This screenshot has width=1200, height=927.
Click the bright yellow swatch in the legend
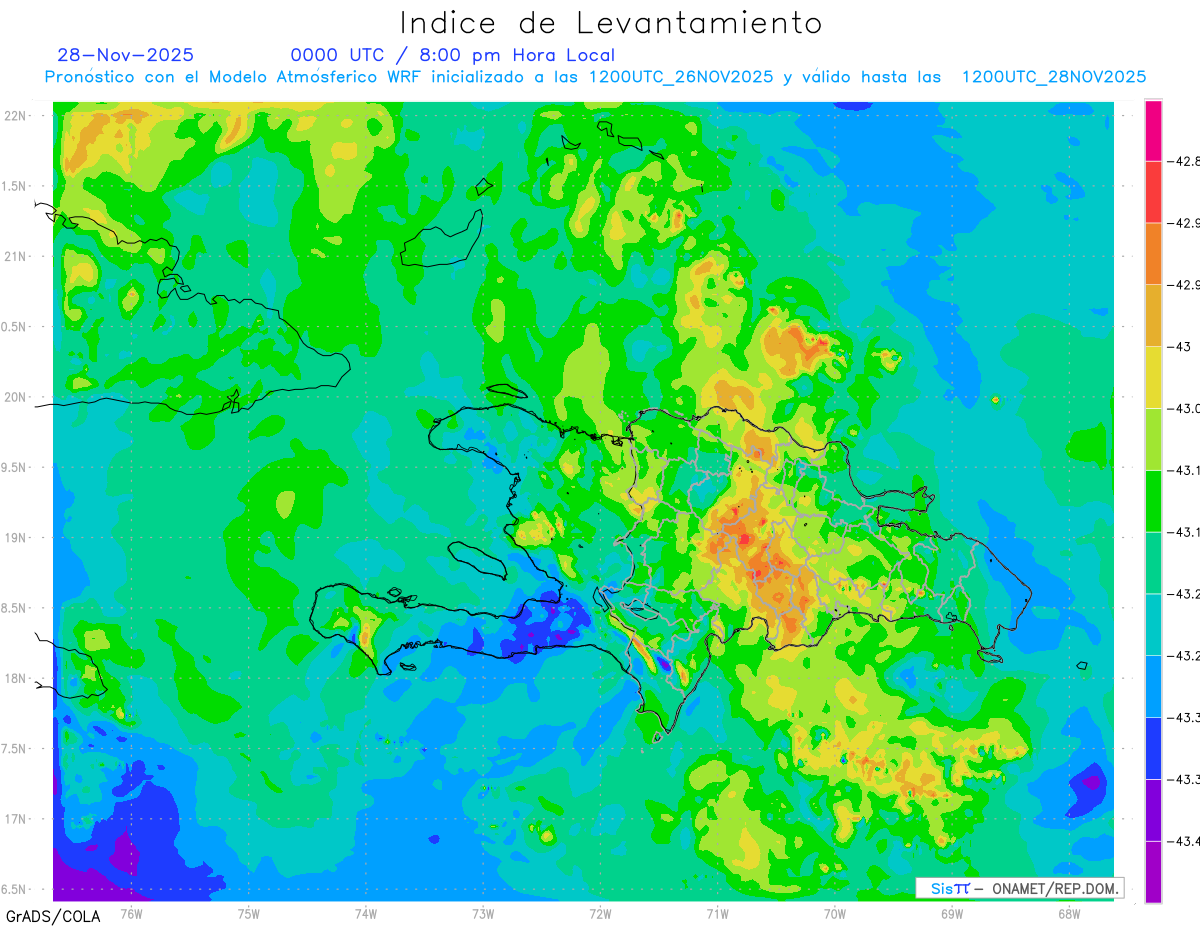click(1153, 377)
